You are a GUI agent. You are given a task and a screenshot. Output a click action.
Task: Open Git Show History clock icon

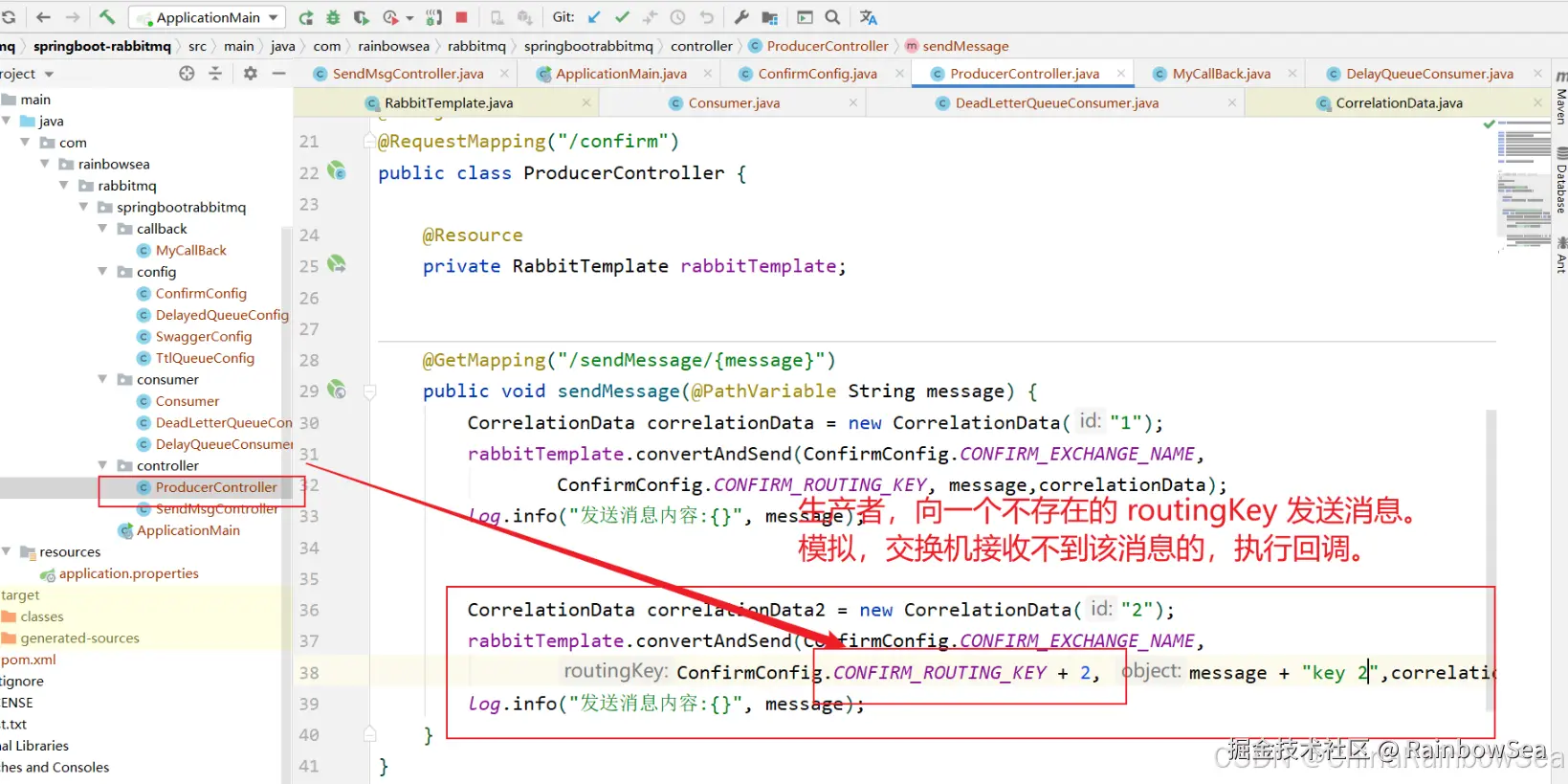click(677, 17)
